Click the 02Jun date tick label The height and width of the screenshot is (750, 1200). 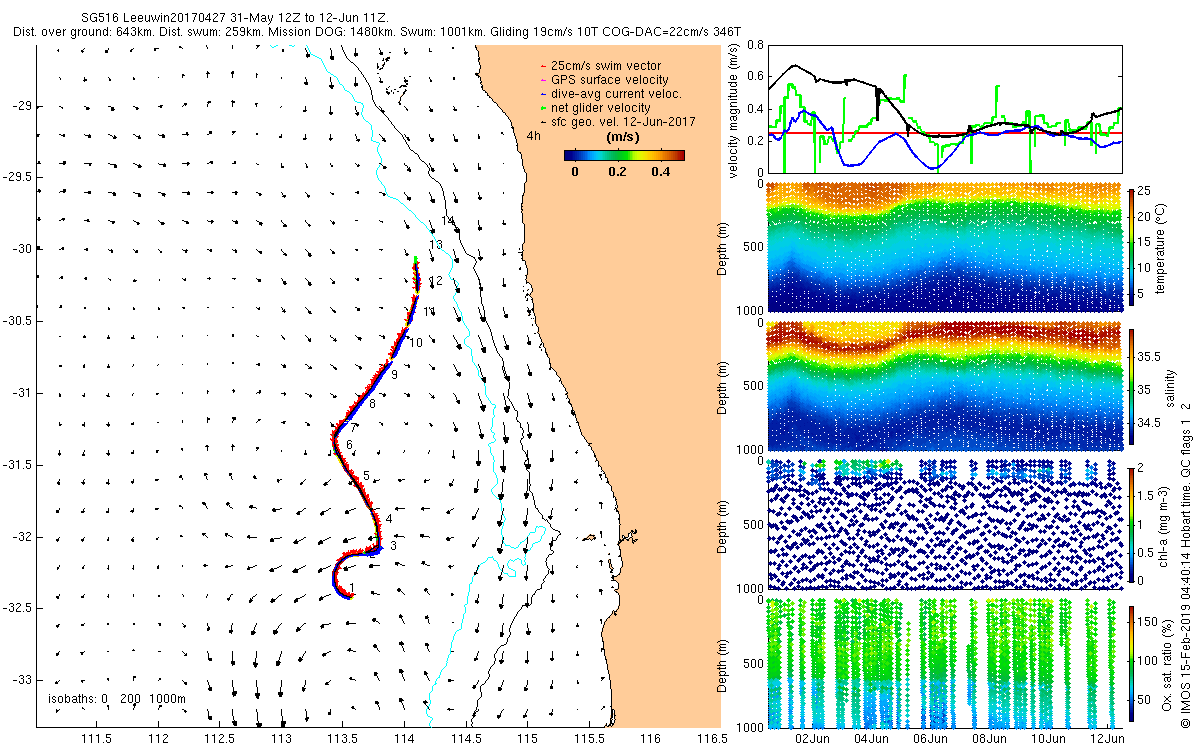[812, 738]
